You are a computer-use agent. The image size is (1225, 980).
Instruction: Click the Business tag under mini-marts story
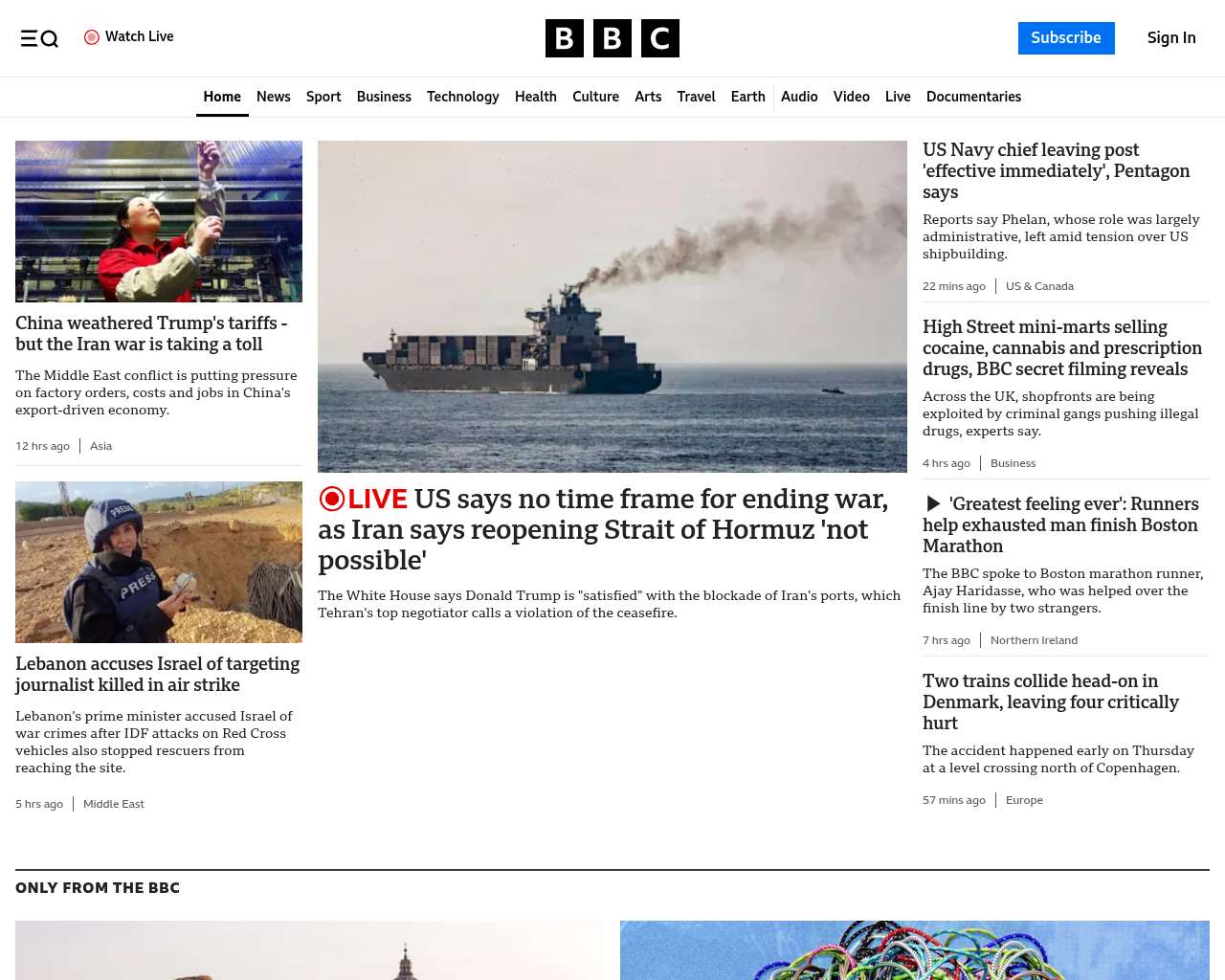click(x=1013, y=463)
